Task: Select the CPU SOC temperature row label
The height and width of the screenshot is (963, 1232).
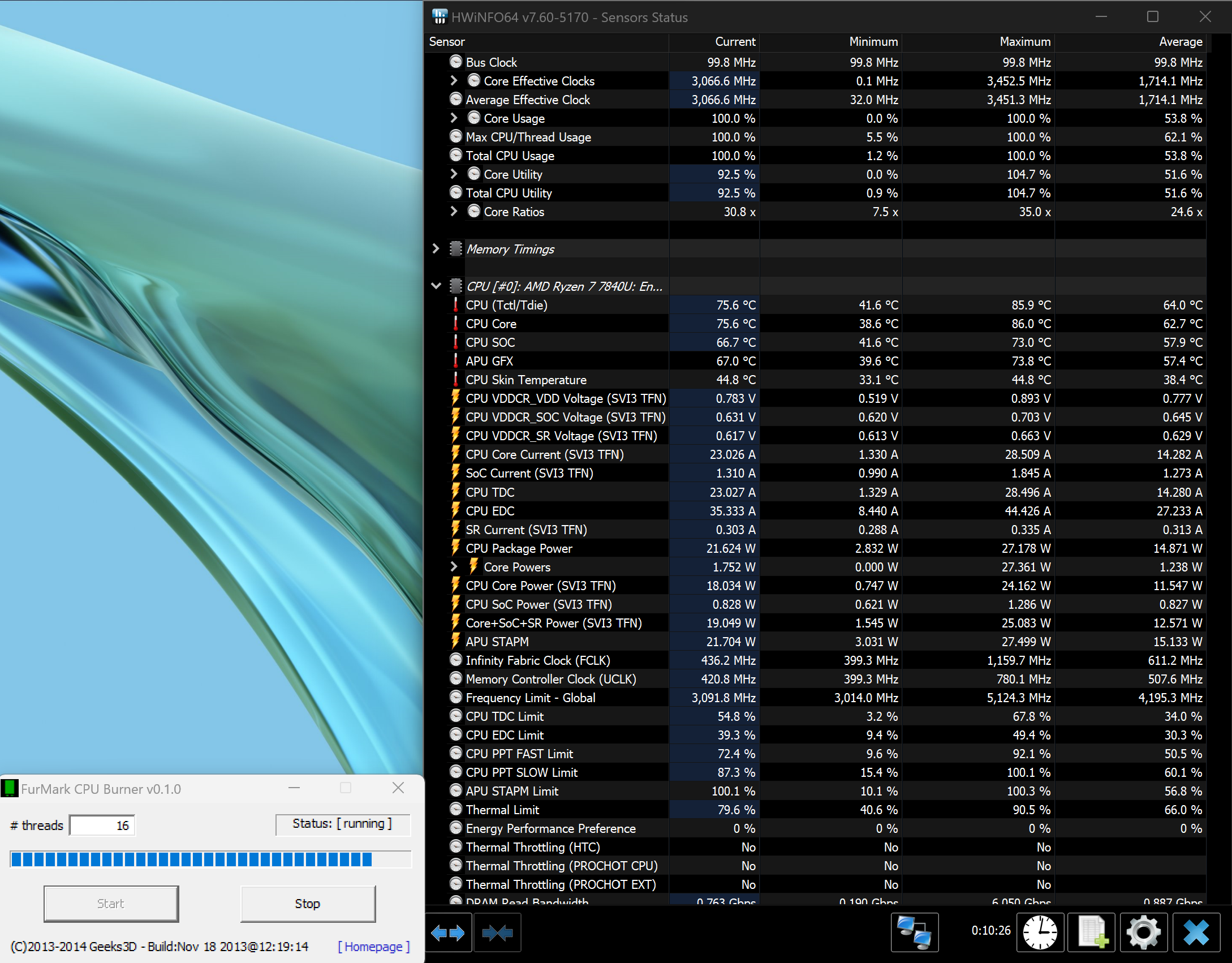Action: coord(490,342)
